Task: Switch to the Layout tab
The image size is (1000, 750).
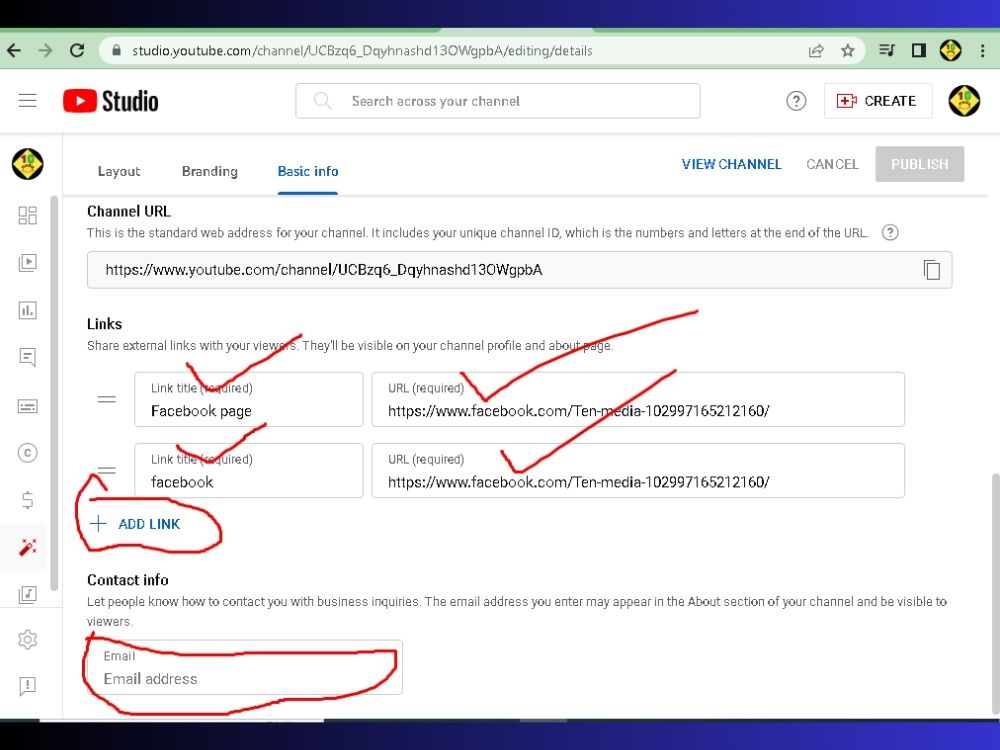Action: 119,171
